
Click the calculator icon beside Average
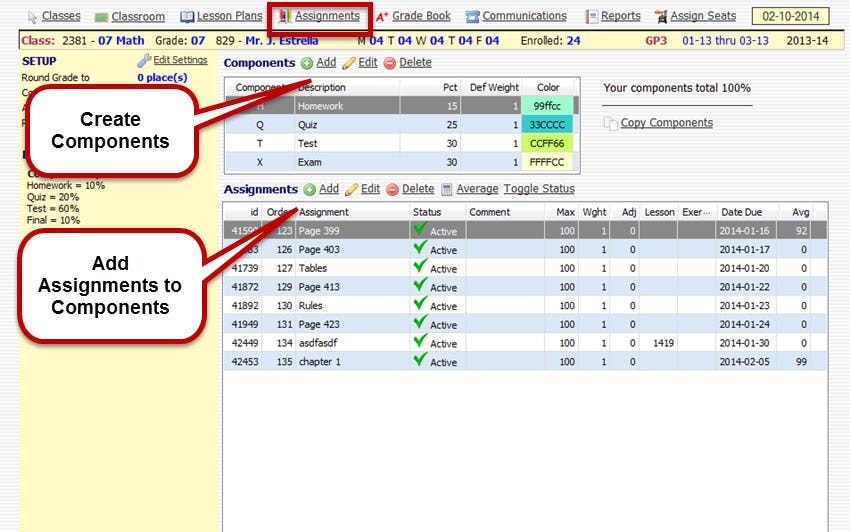[447, 190]
